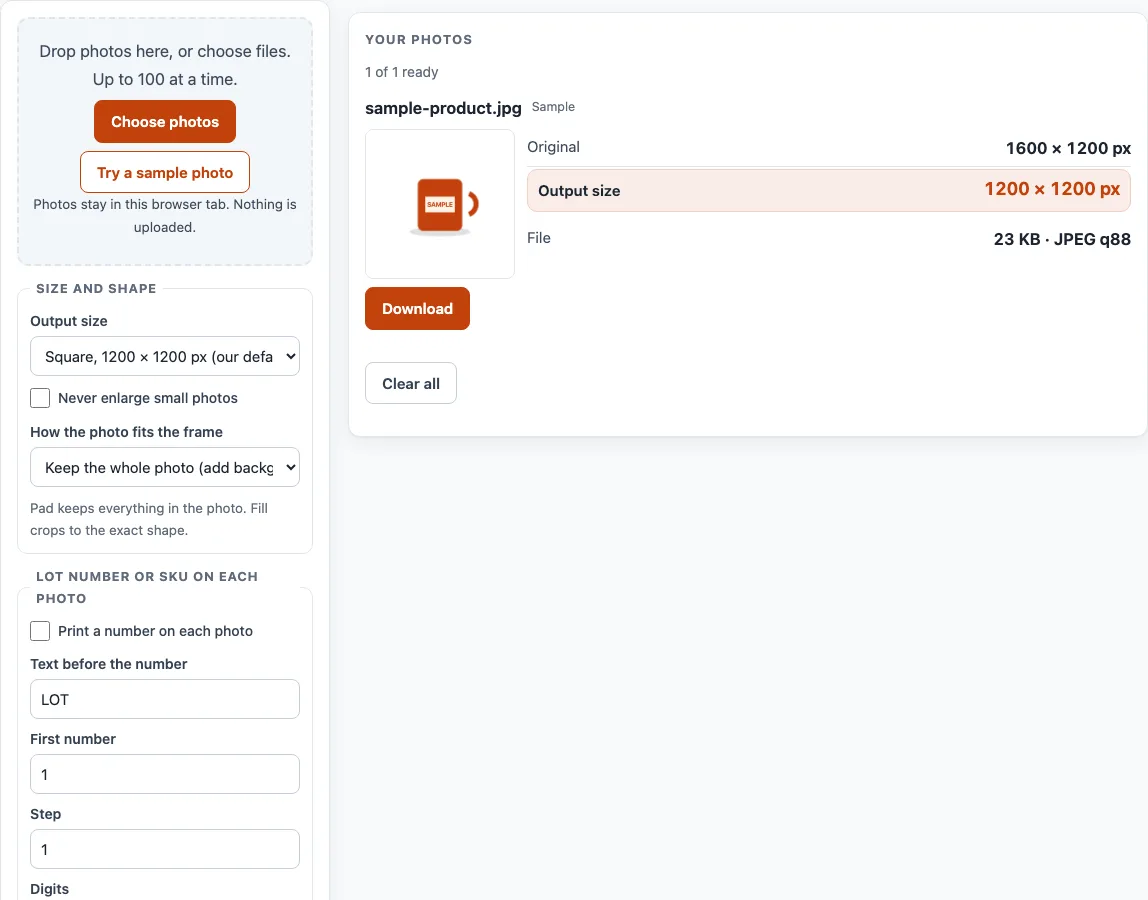This screenshot has width=1148, height=900.
Task: Select the 1 of 1 ready status
Action: (x=402, y=72)
